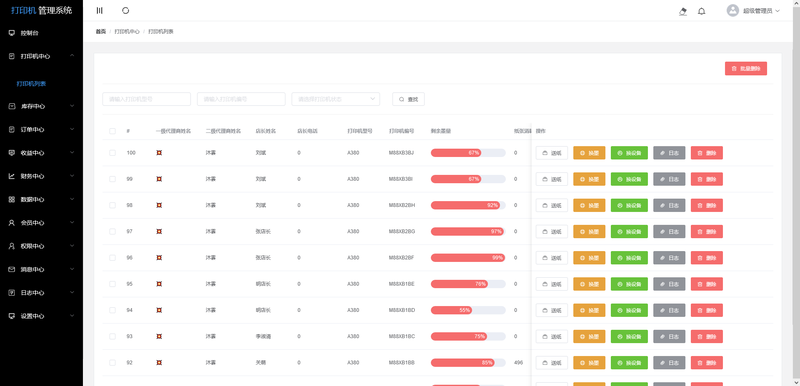Check the checkbox for row 98
800x386 pixels.
[112, 205]
